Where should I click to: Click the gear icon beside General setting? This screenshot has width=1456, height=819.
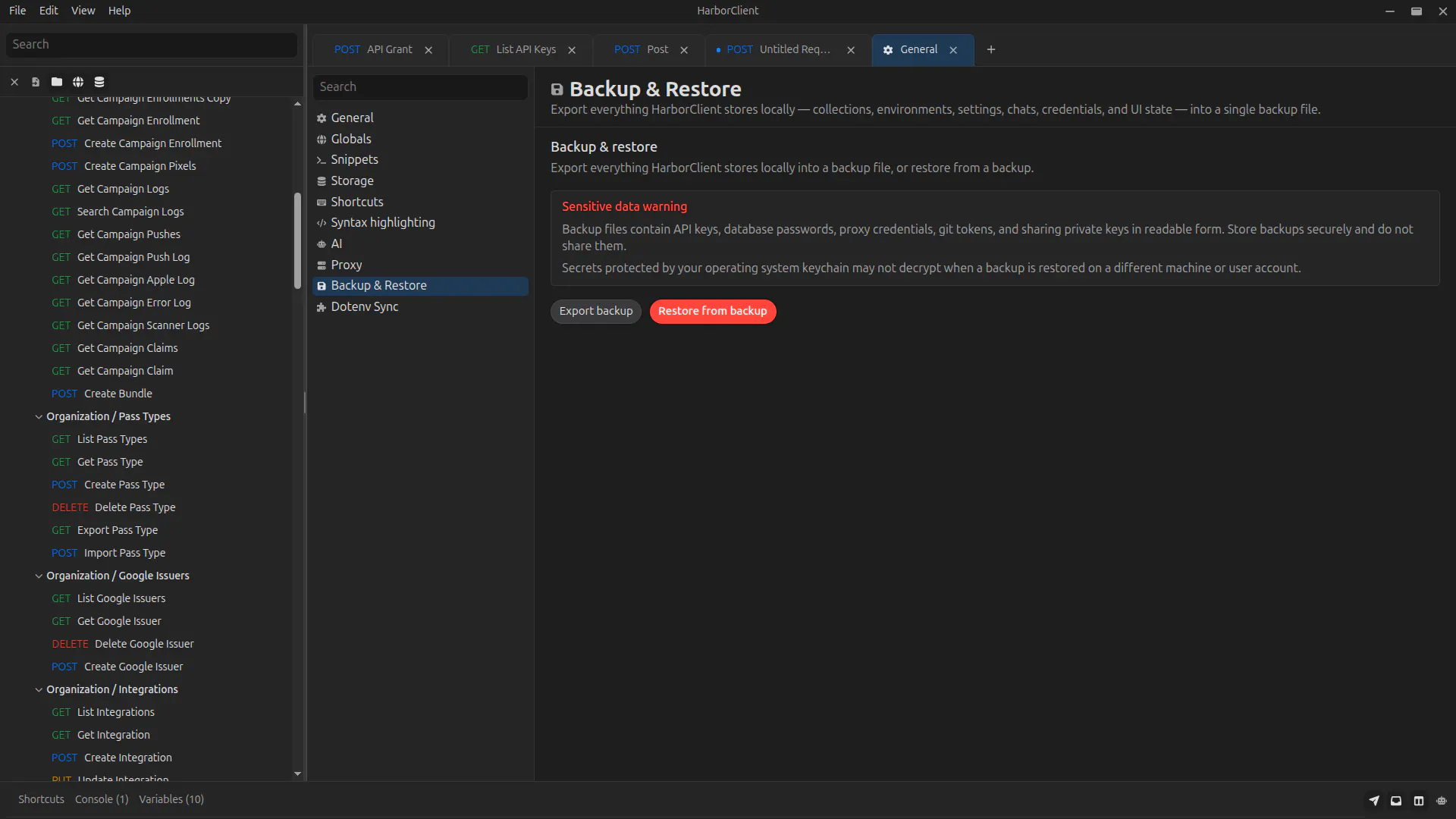coord(322,118)
